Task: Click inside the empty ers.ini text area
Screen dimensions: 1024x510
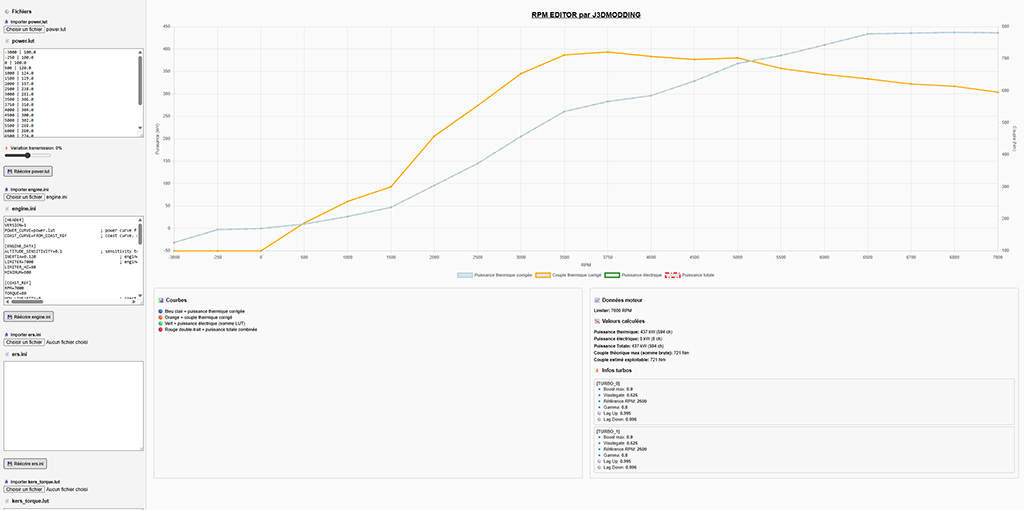Action: point(73,406)
